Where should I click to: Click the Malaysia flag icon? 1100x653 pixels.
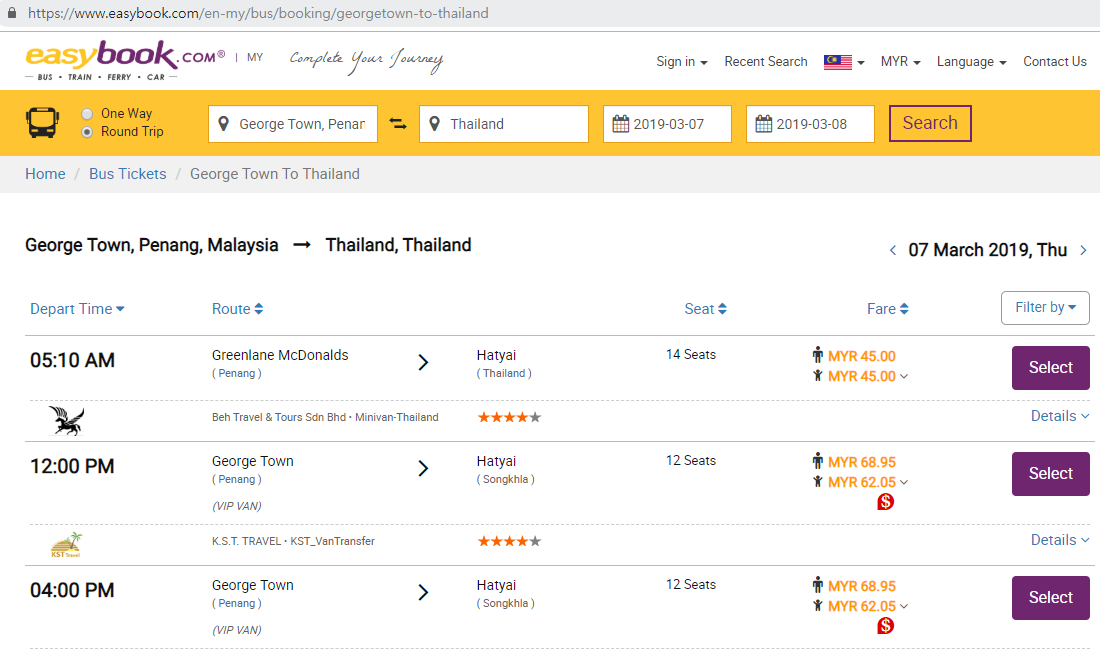838,62
